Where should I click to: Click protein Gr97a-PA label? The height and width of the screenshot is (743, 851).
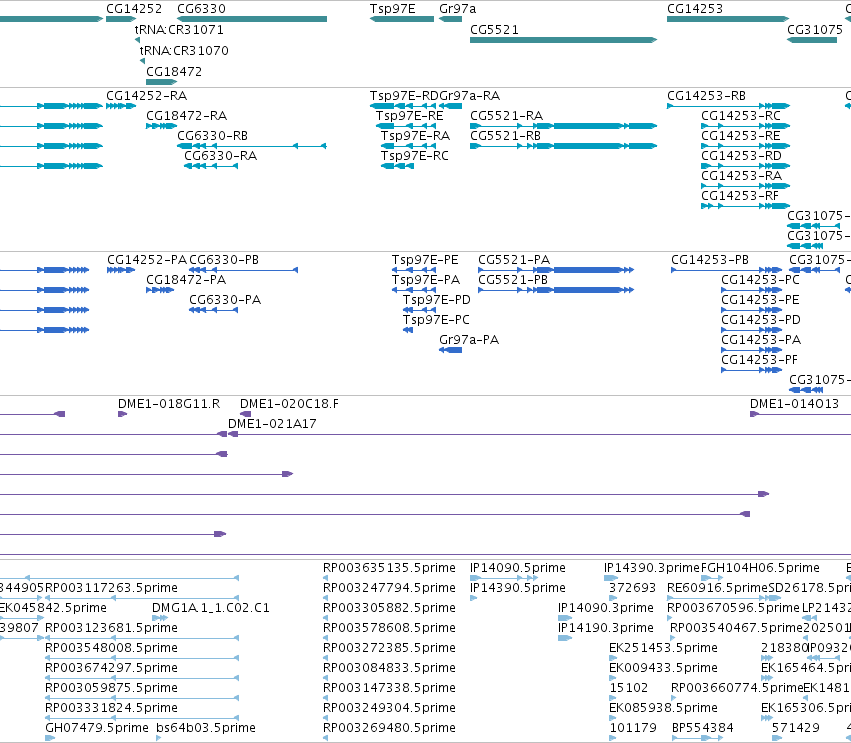(x=469, y=340)
